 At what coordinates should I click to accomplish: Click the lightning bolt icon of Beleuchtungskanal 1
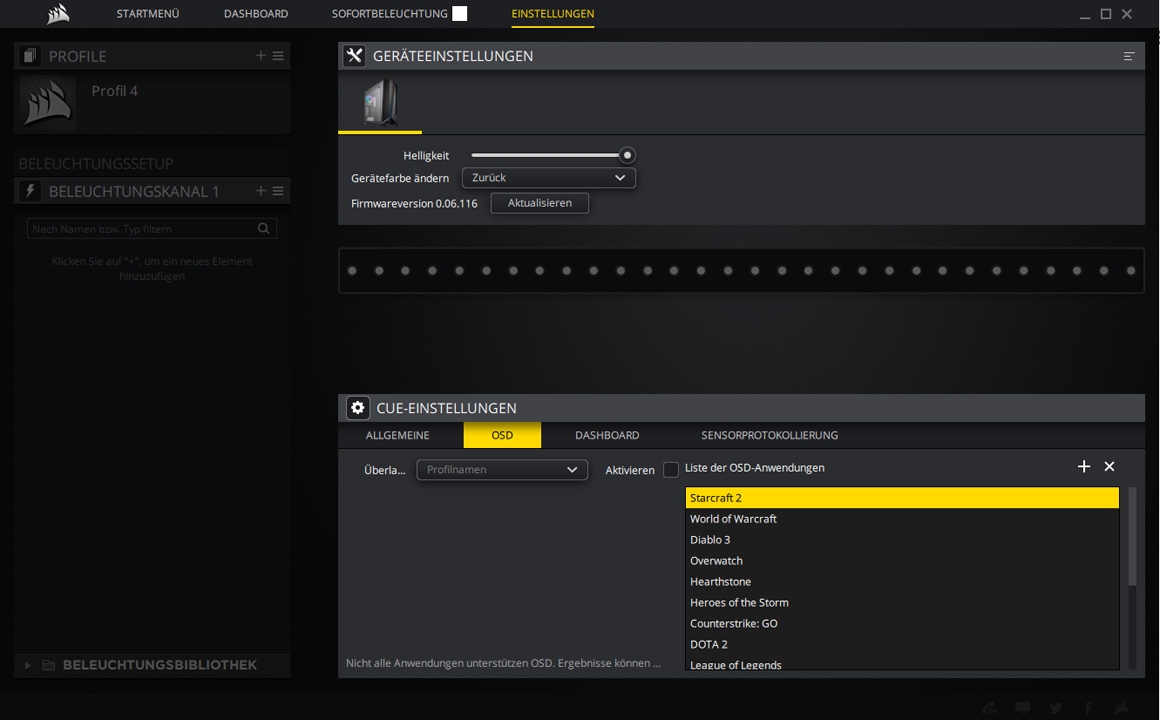(x=30, y=191)
